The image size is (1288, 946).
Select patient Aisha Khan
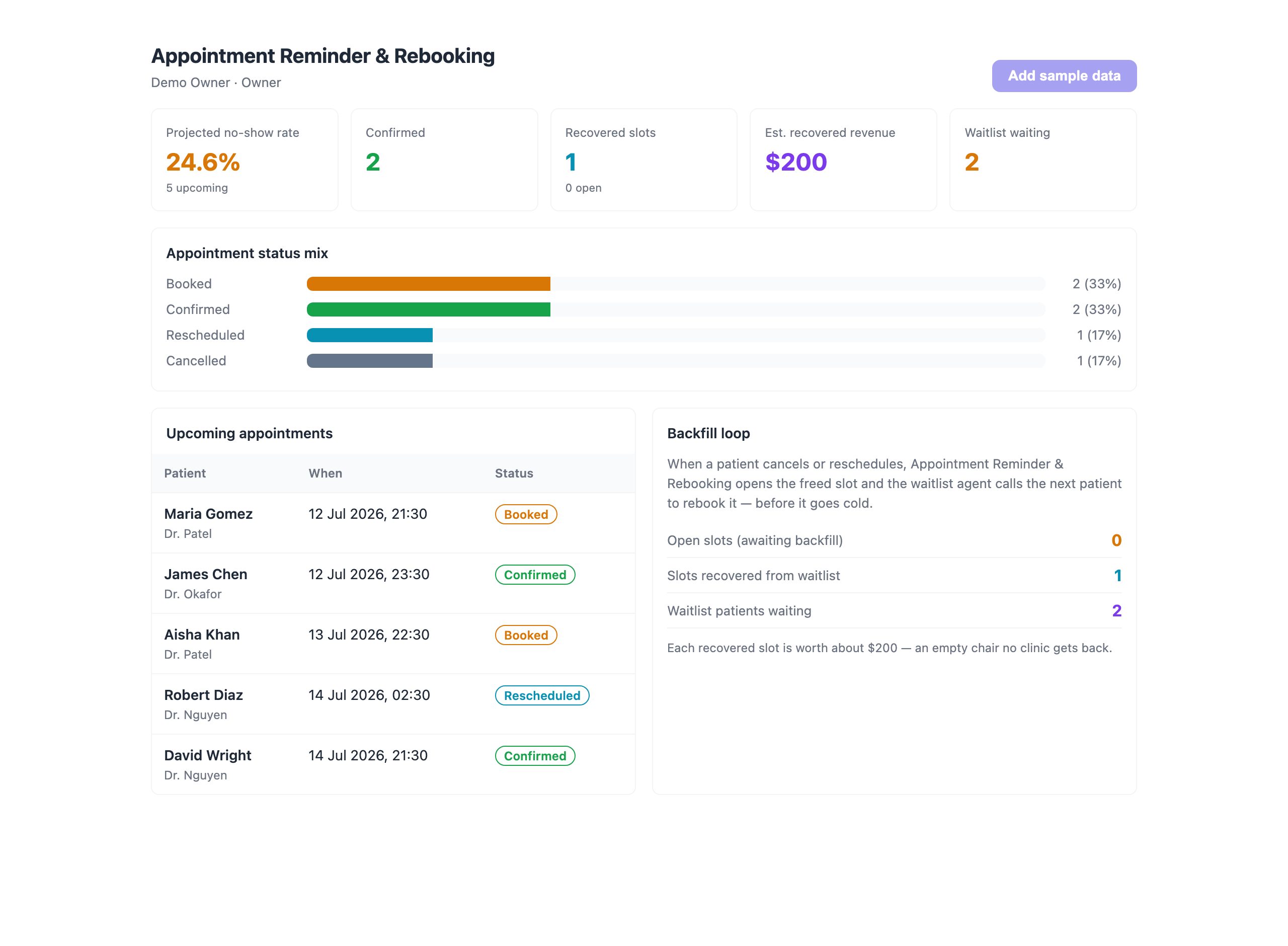point(201,635)
